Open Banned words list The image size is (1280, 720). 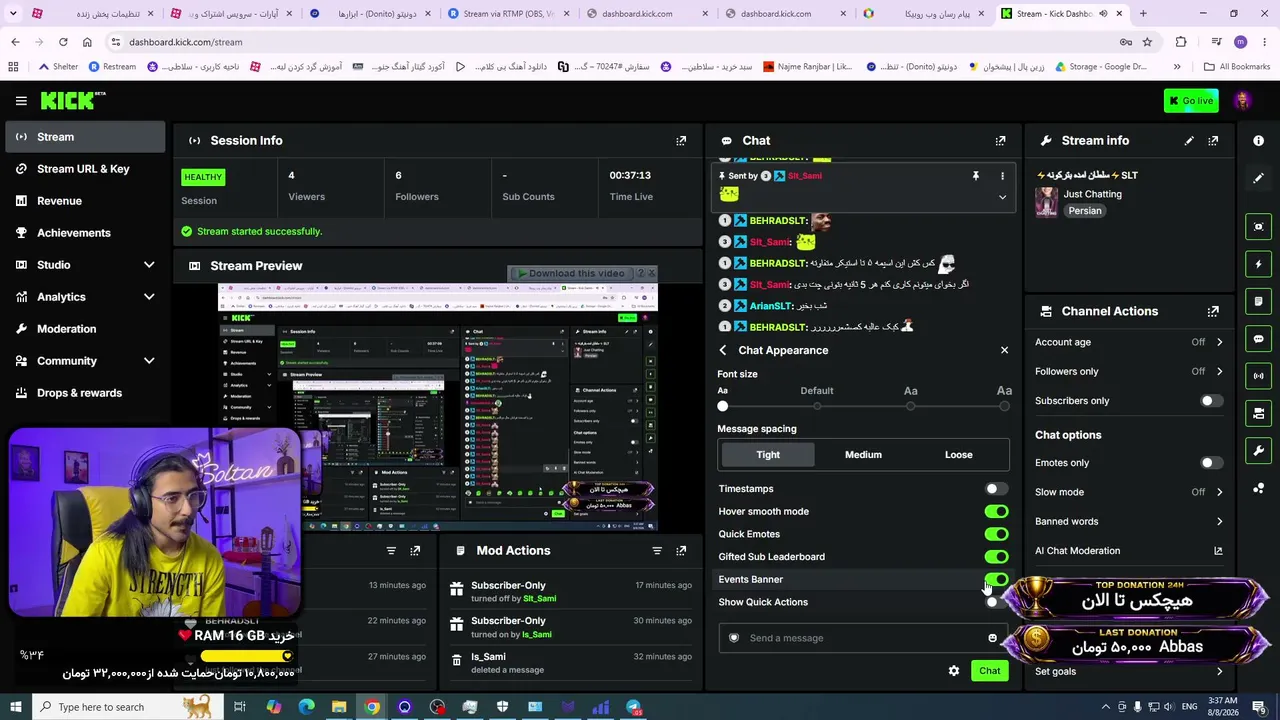click(1129, 522)
